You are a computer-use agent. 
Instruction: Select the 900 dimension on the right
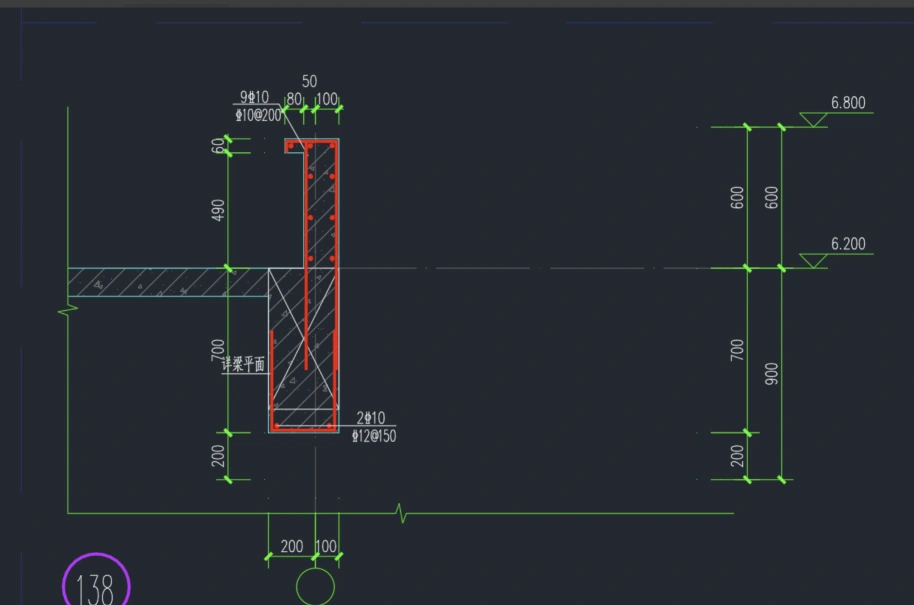click(771, 374)
